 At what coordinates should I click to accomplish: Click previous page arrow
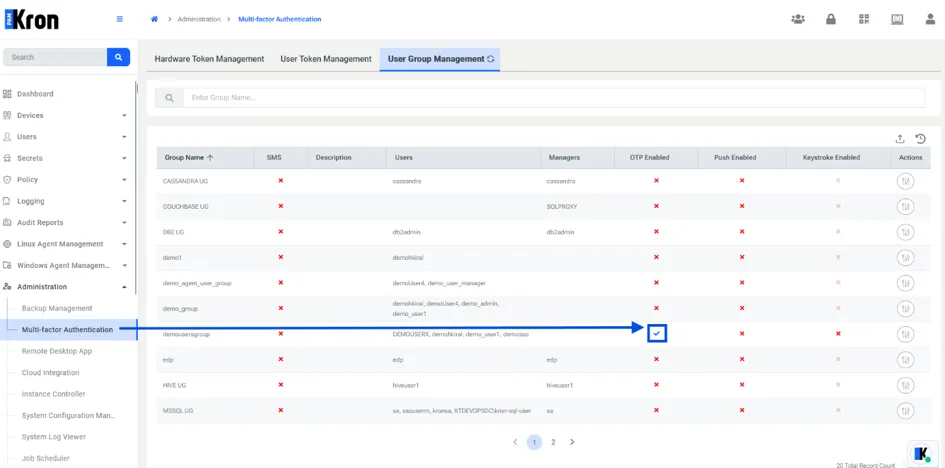[515, 442]
